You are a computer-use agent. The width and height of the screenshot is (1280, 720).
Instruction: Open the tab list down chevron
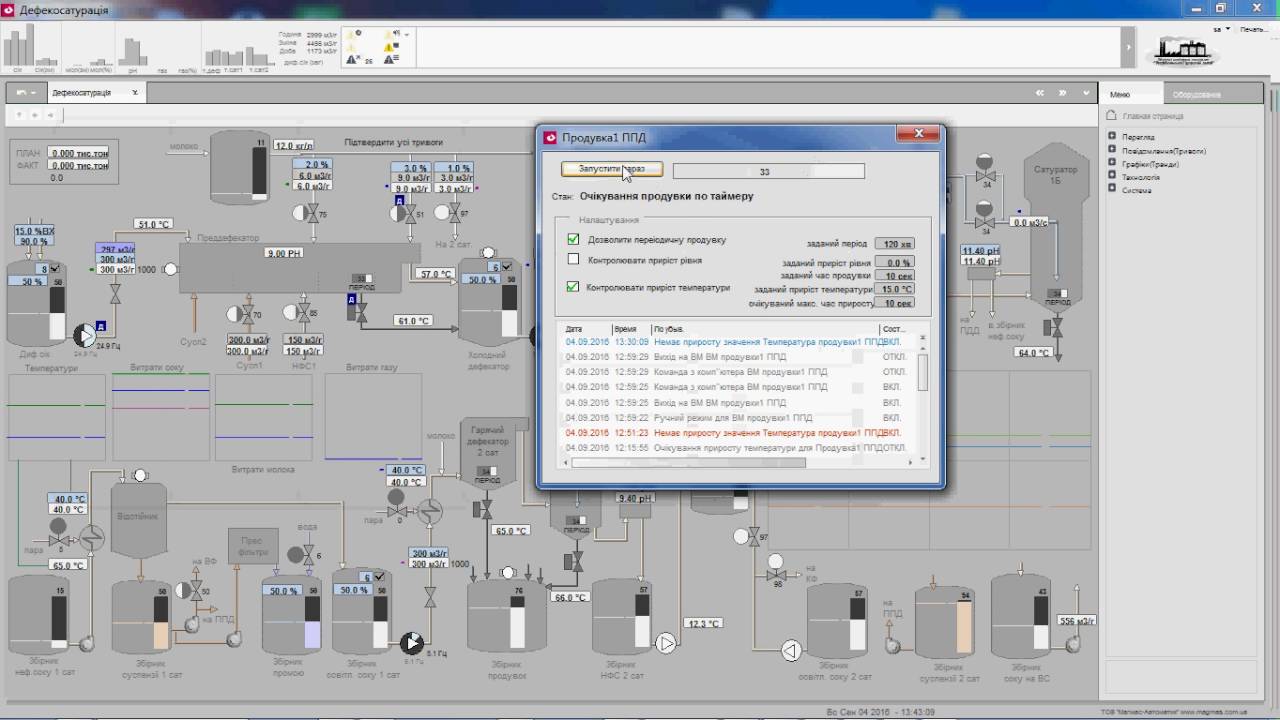1088,93
